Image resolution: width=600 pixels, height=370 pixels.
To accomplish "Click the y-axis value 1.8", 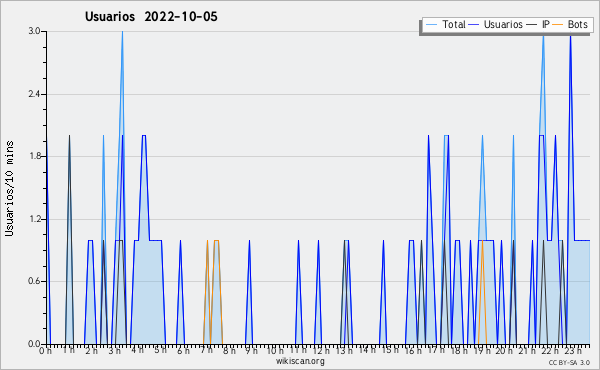I will coord(34,156).
